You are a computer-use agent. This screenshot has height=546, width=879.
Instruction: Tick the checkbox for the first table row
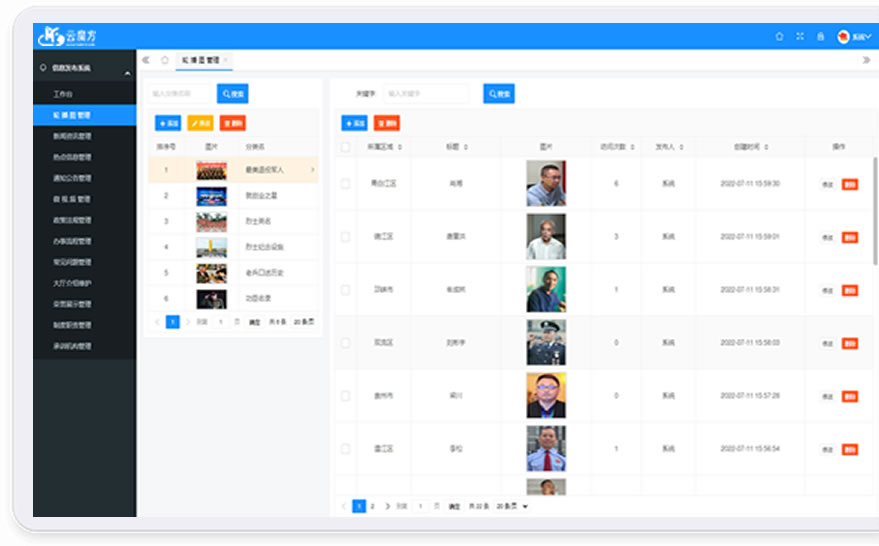click(x=345, y=184)
